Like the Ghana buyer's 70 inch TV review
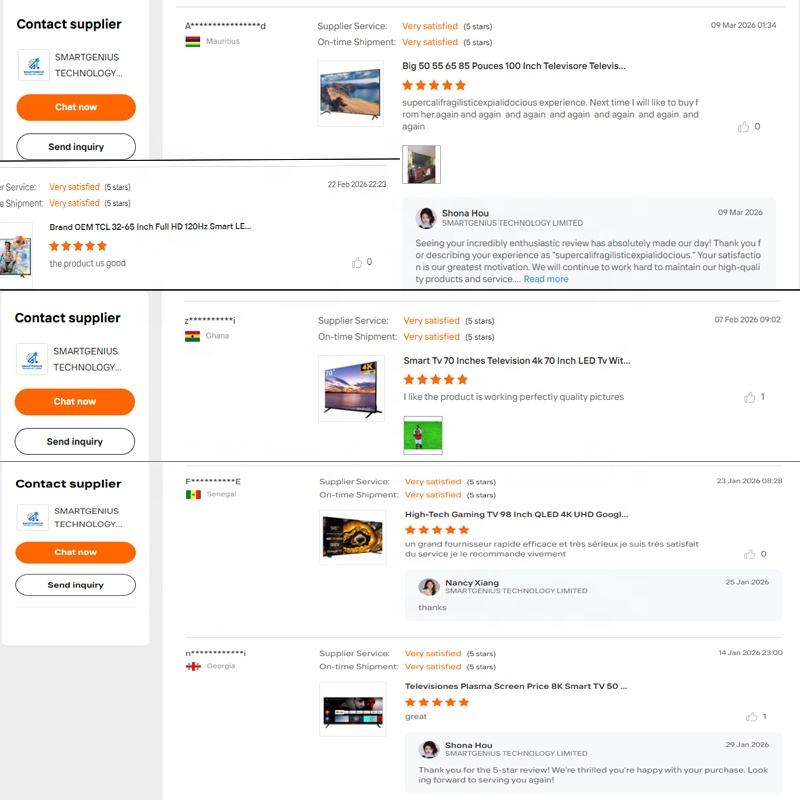800x800 pixels. pos(749,397)
